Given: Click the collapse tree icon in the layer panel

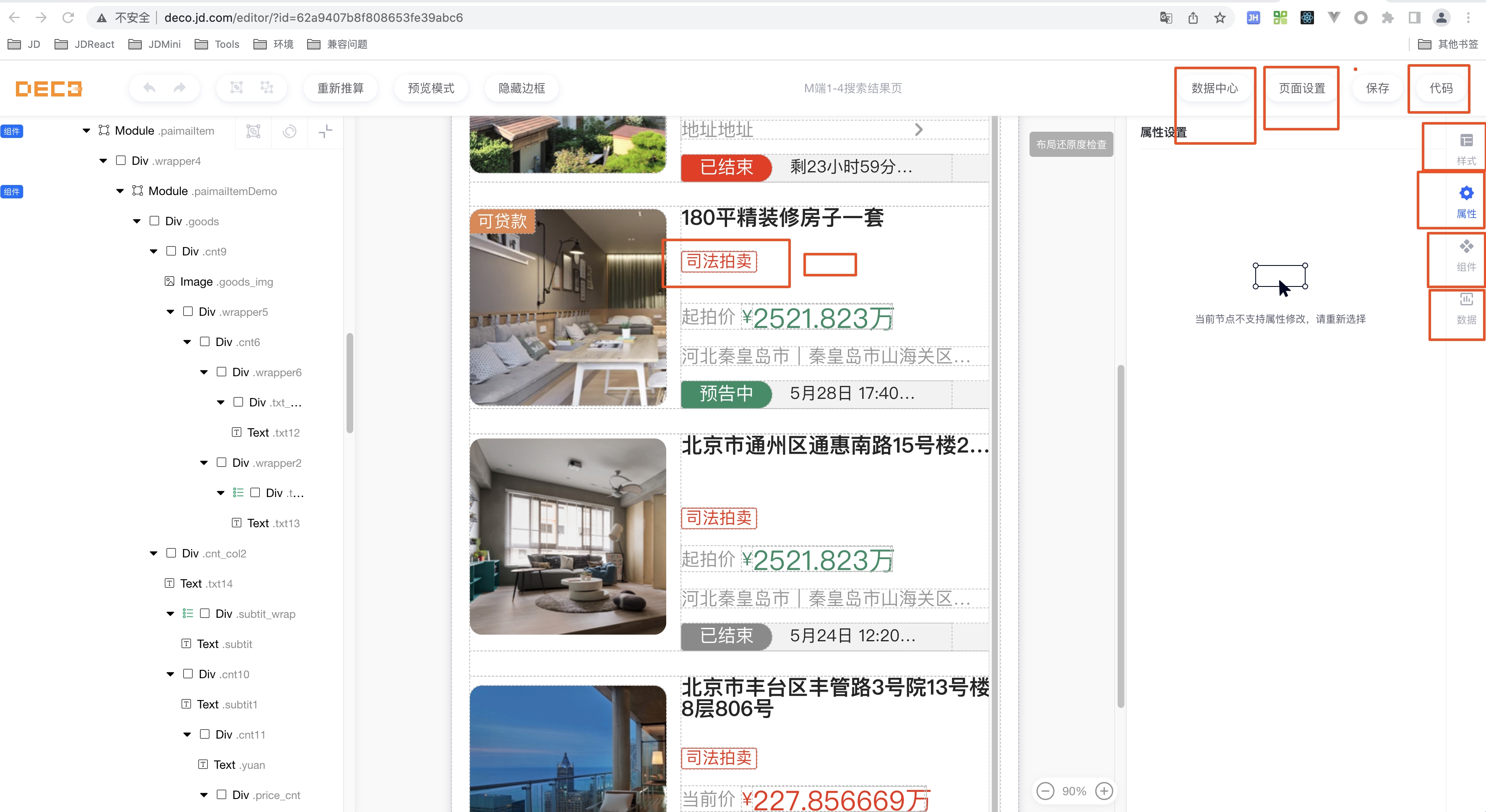Looking at the screenshot, I should click(x=326, y=132).
